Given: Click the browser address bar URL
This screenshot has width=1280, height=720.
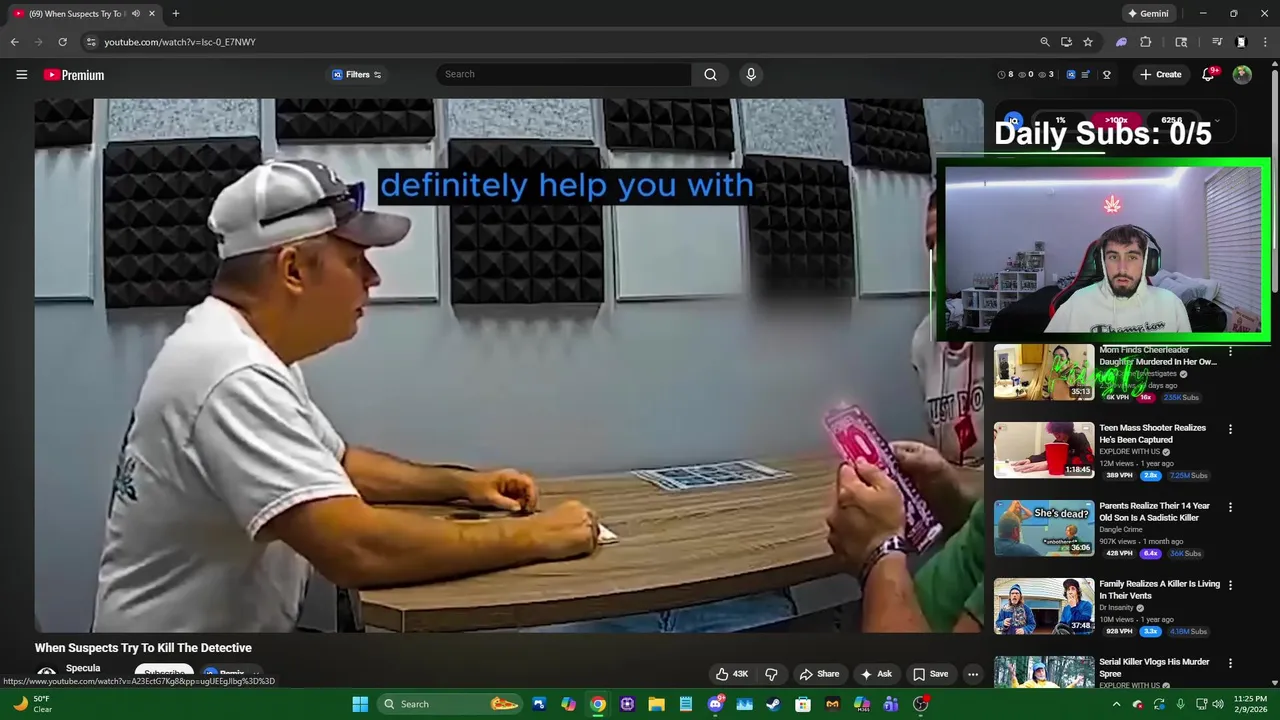Looking at the screenshot, I should tap(180, 42).
